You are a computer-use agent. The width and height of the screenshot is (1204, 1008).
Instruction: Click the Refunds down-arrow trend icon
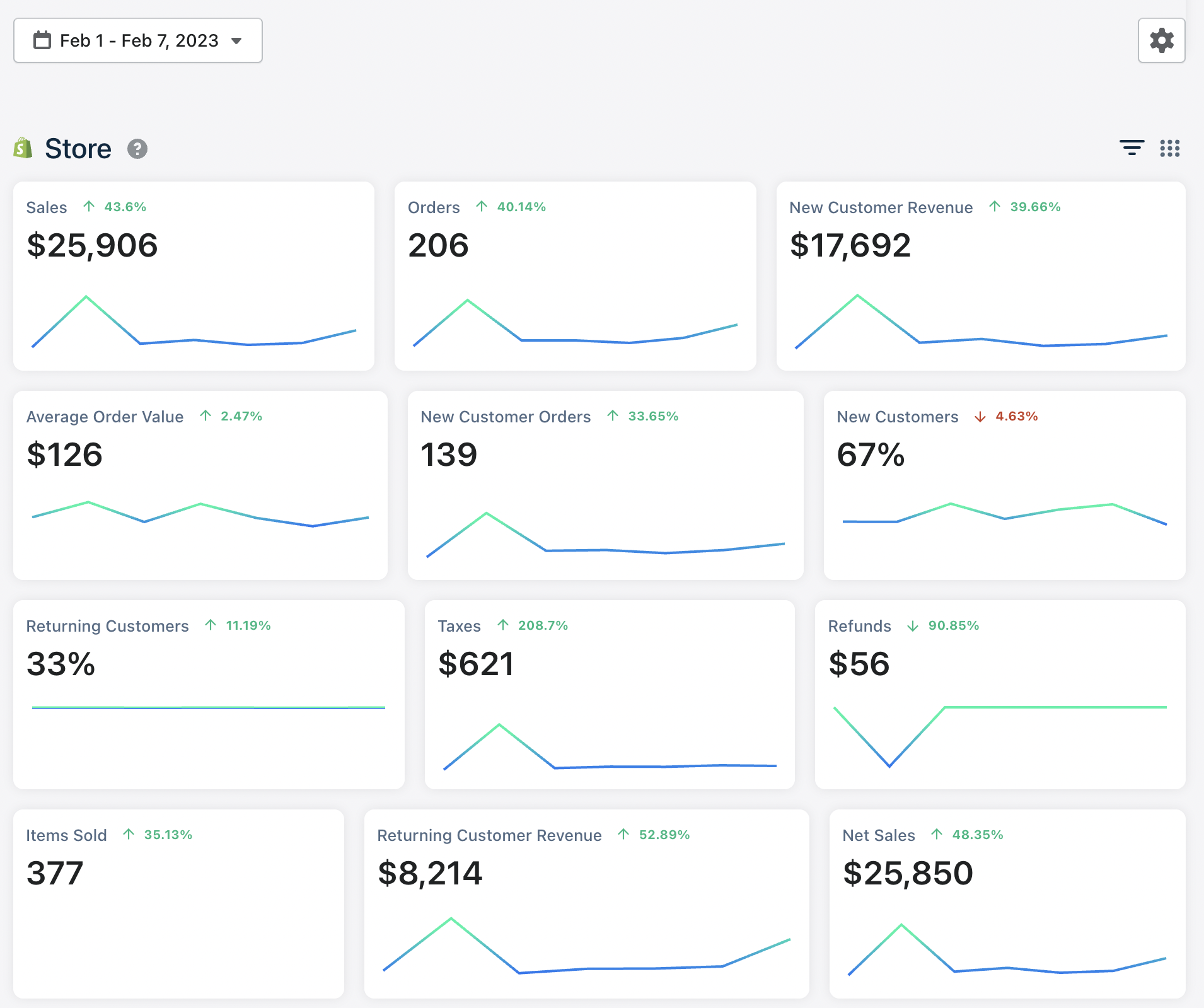[x=912, y=626]
